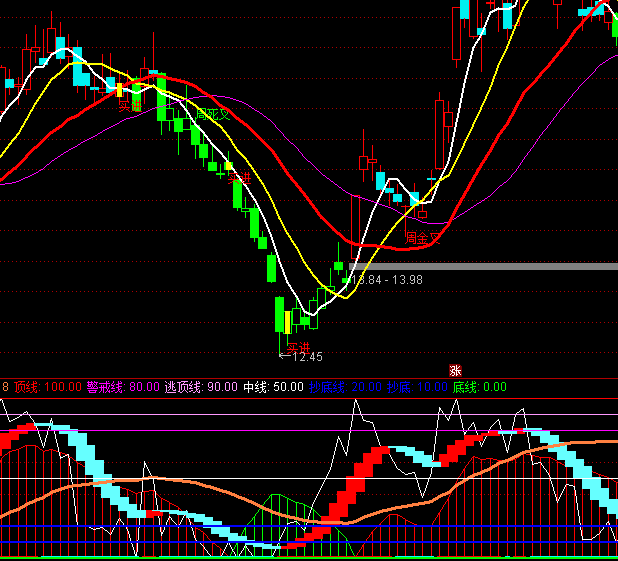Select the 抄底线: 20.00 indicator label
This screenshot has width=618, height=561.
(x=345, y=387)
